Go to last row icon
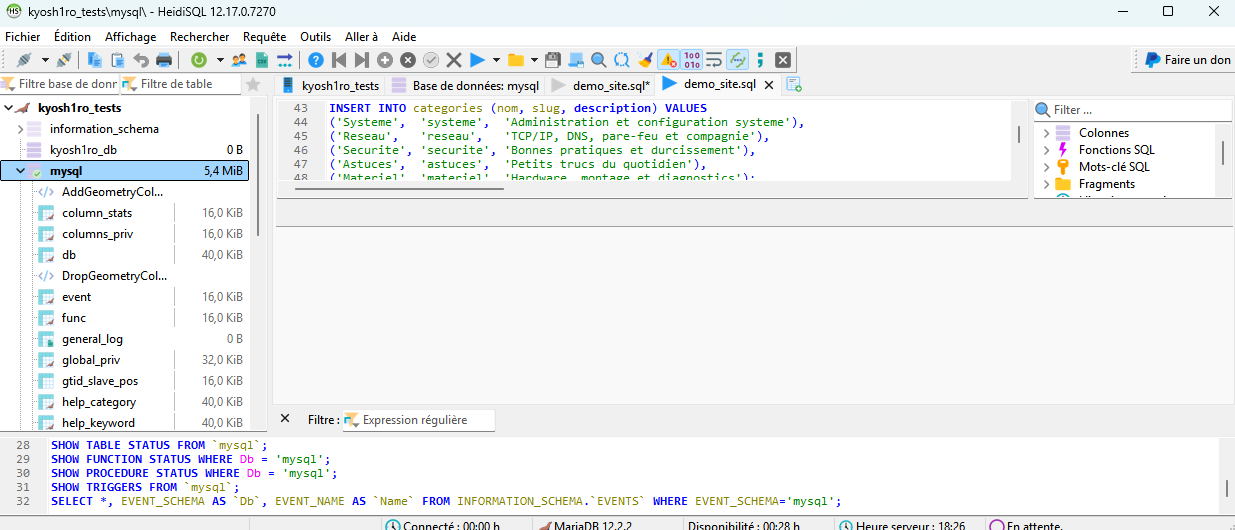Image resolution: width=1235 pixels, height=530 pixels. (362, 60)
